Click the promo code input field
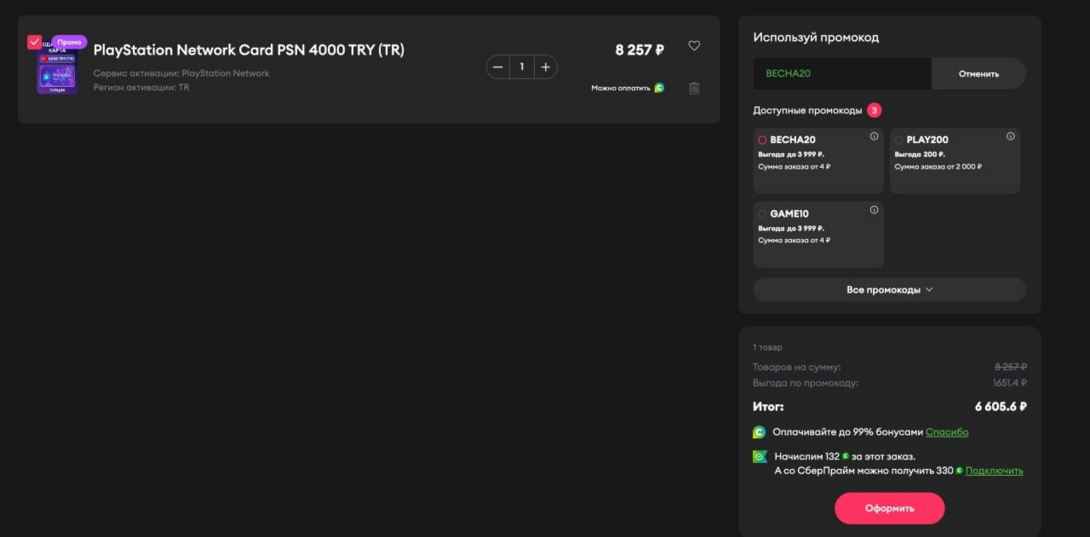1090x537 pixels. 842,74
